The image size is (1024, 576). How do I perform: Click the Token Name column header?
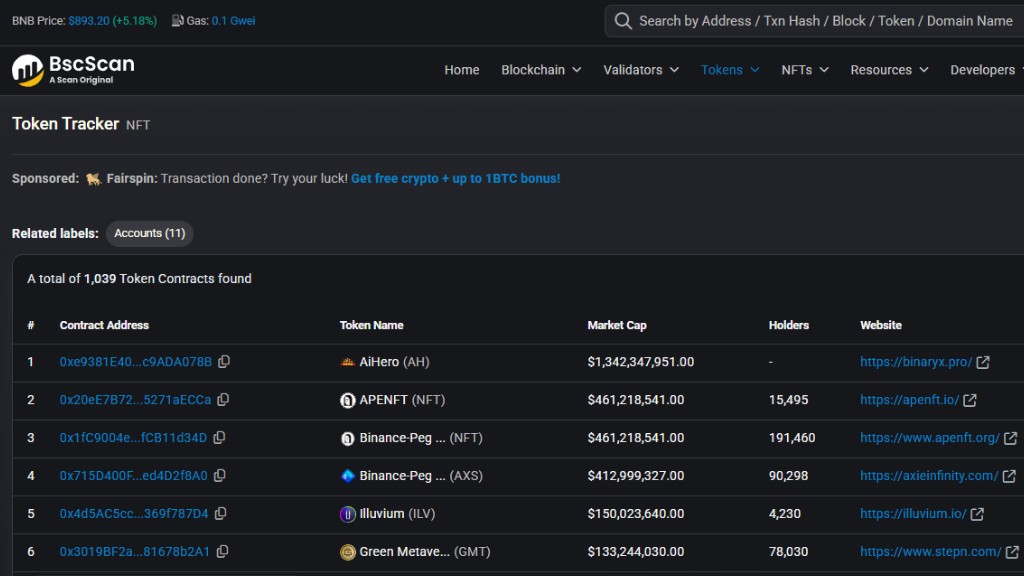372,325
